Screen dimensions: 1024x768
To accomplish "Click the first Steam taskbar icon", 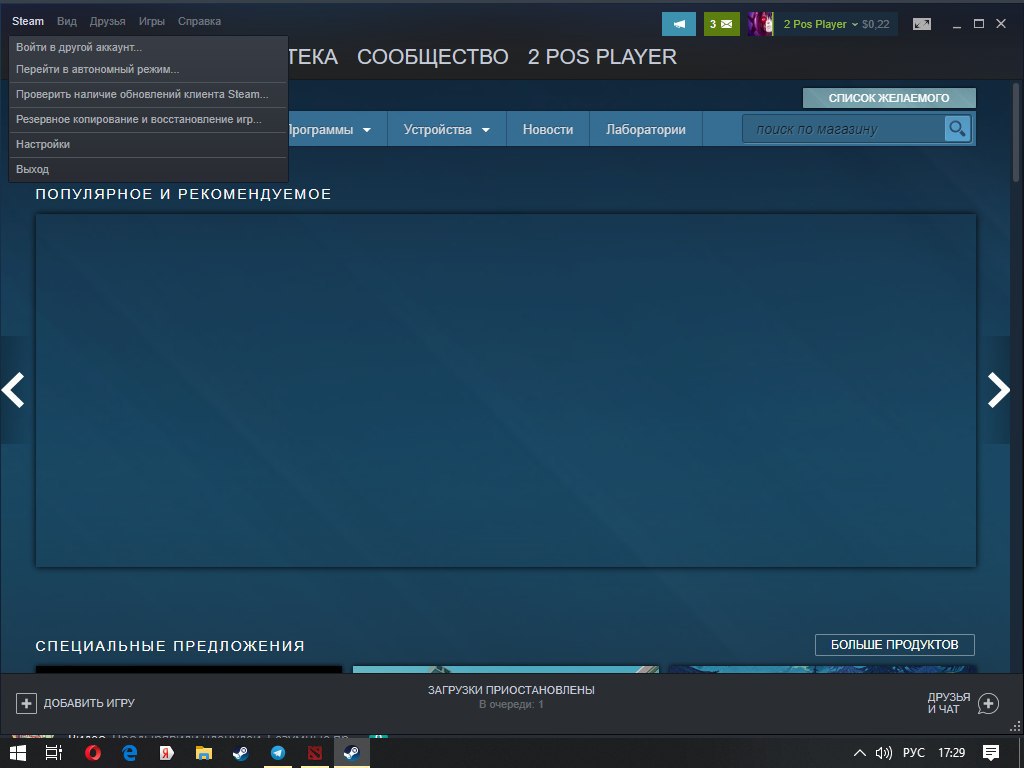I will [240, 753].
